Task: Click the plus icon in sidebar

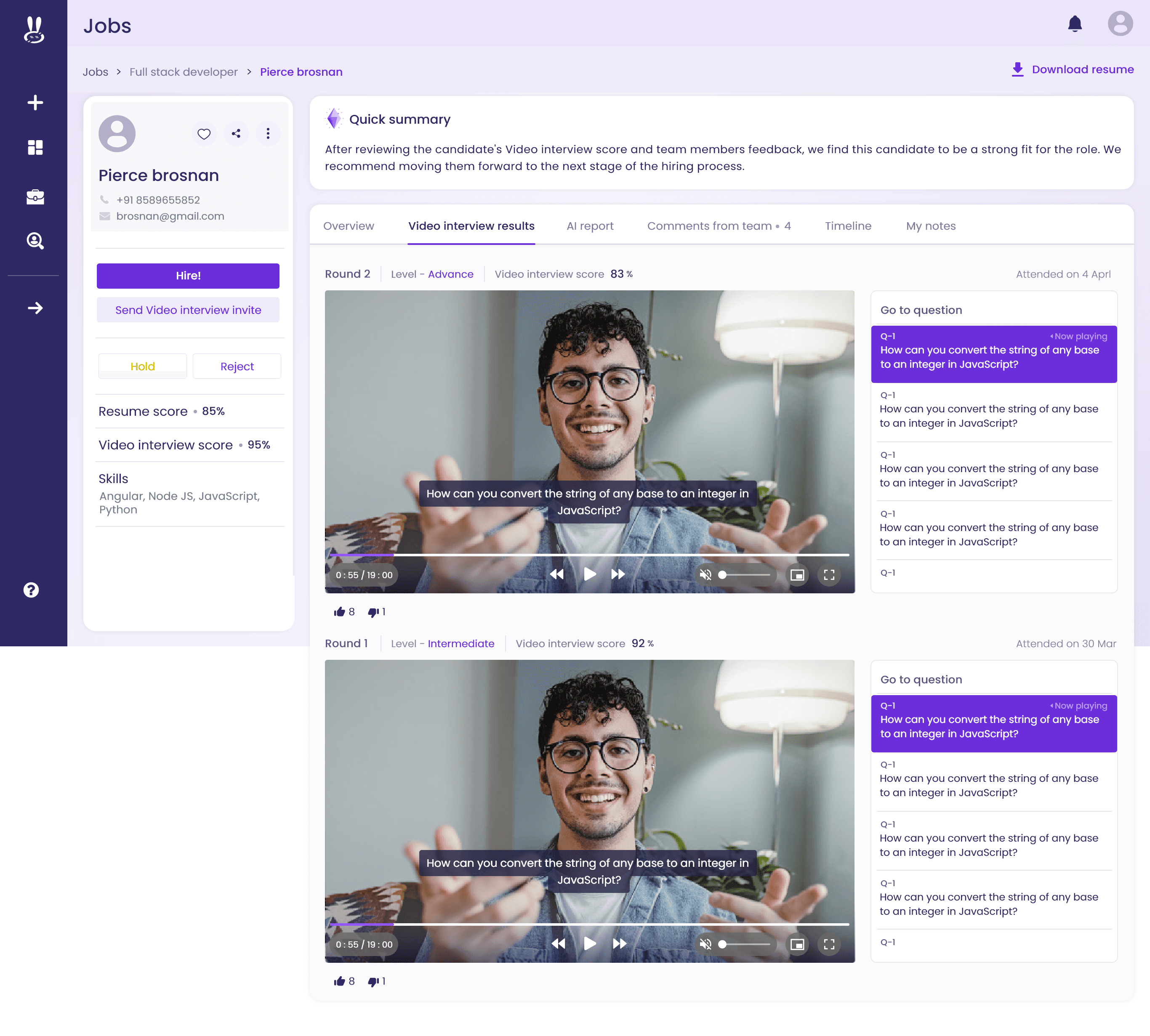Action: (x=35, y=102)
